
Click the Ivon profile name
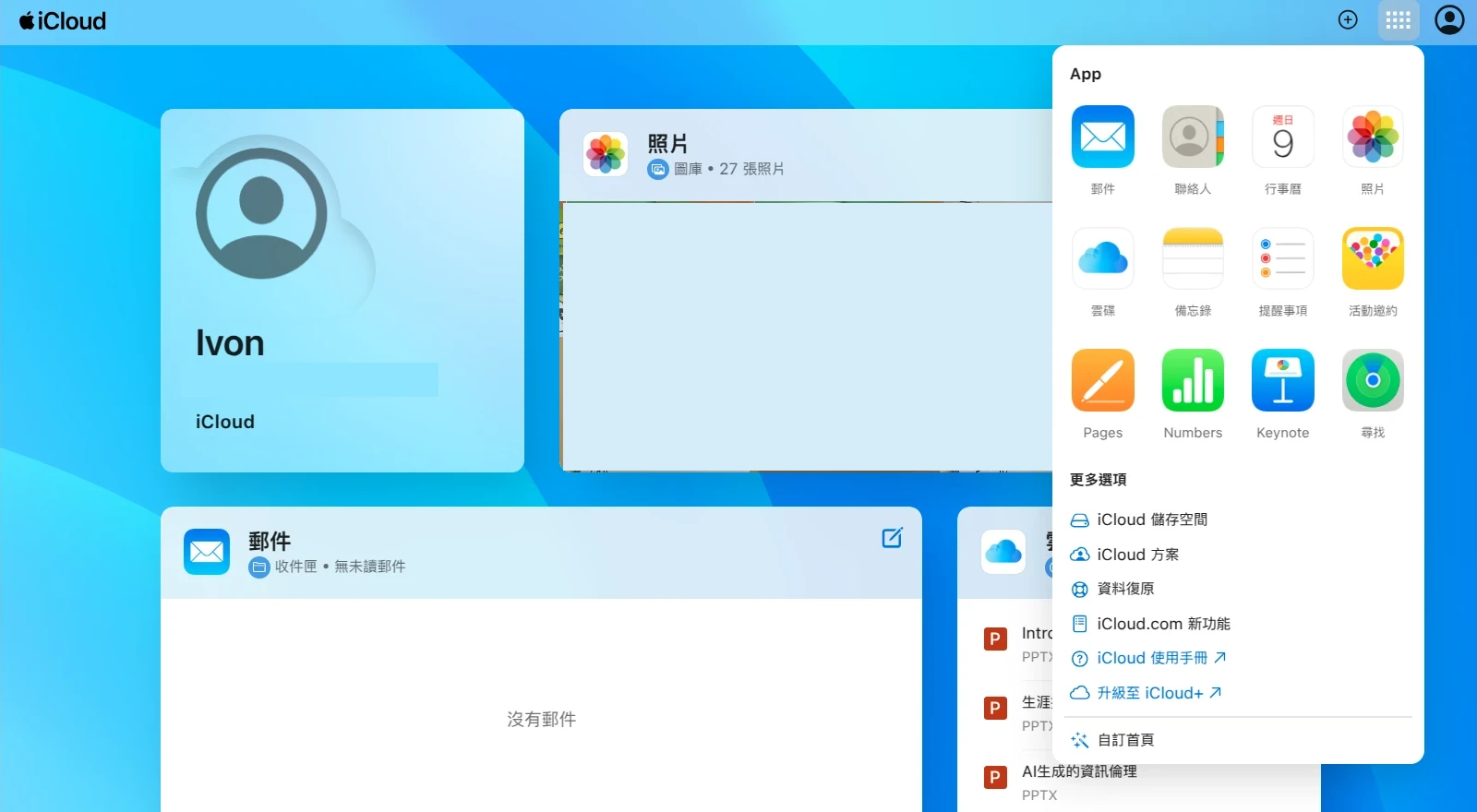230,343
